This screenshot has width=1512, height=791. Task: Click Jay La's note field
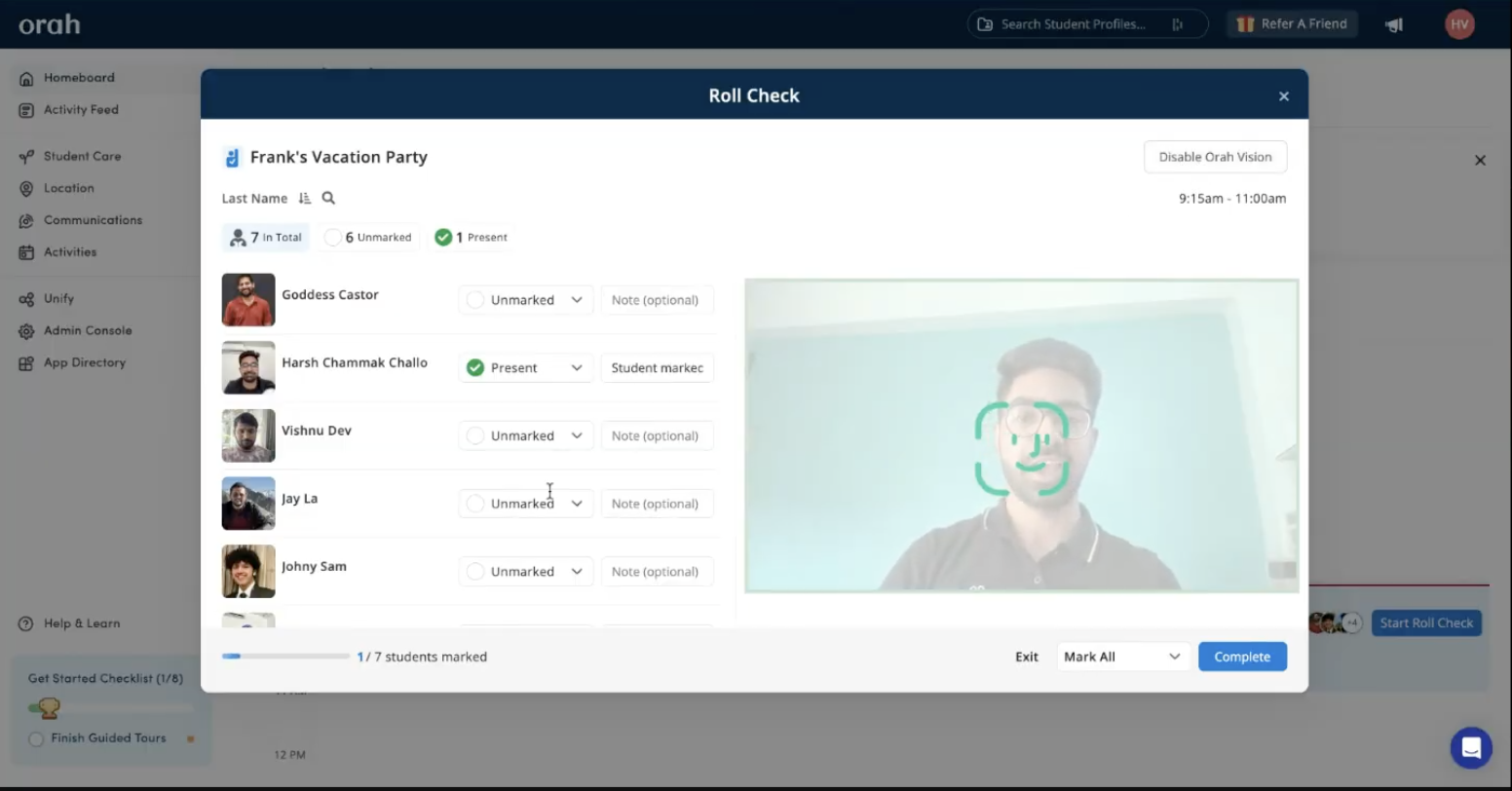pyautogui.click(x=658, y=504)
